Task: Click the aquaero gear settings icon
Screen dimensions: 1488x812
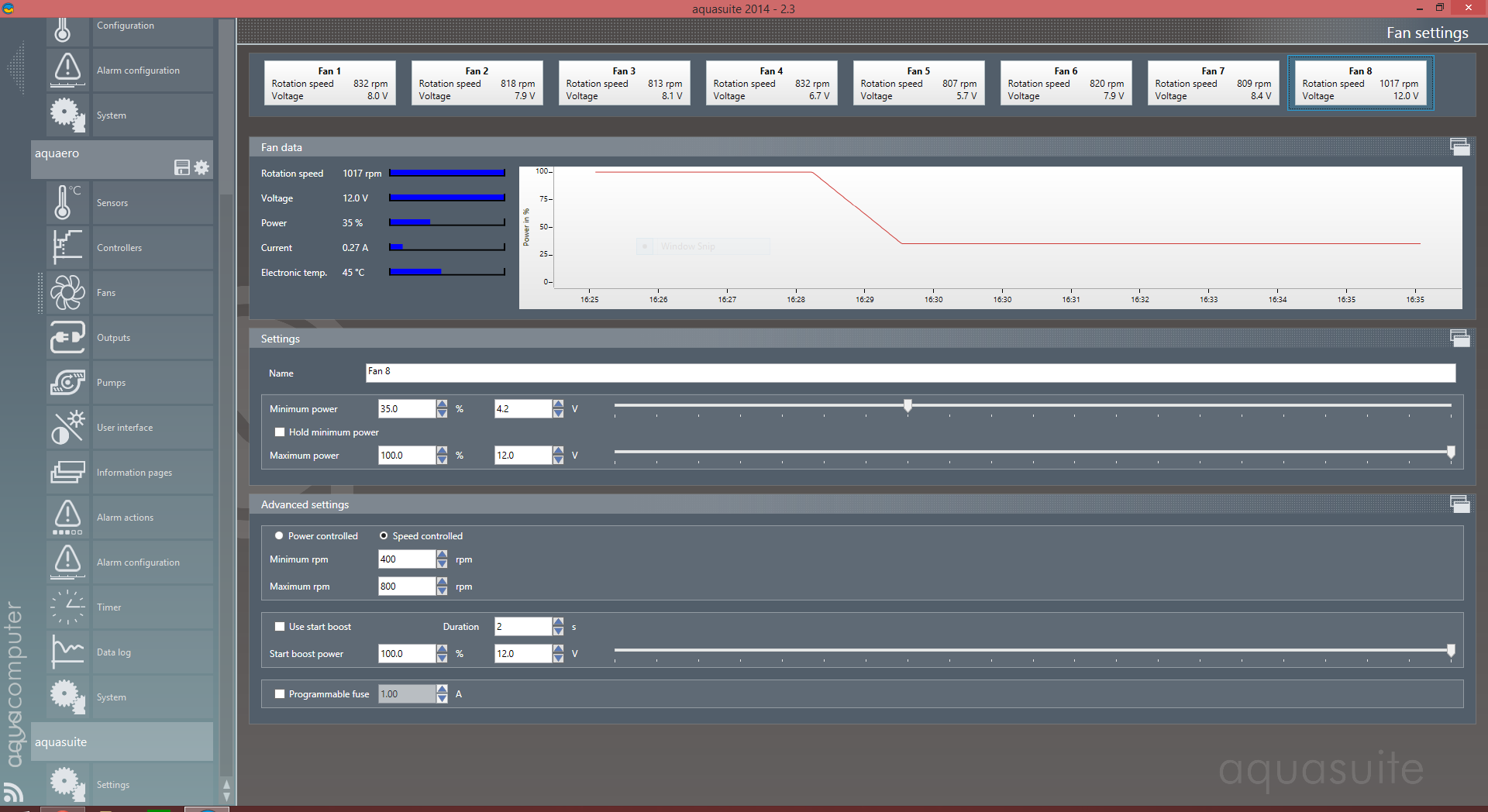Action: pos(201,167)
